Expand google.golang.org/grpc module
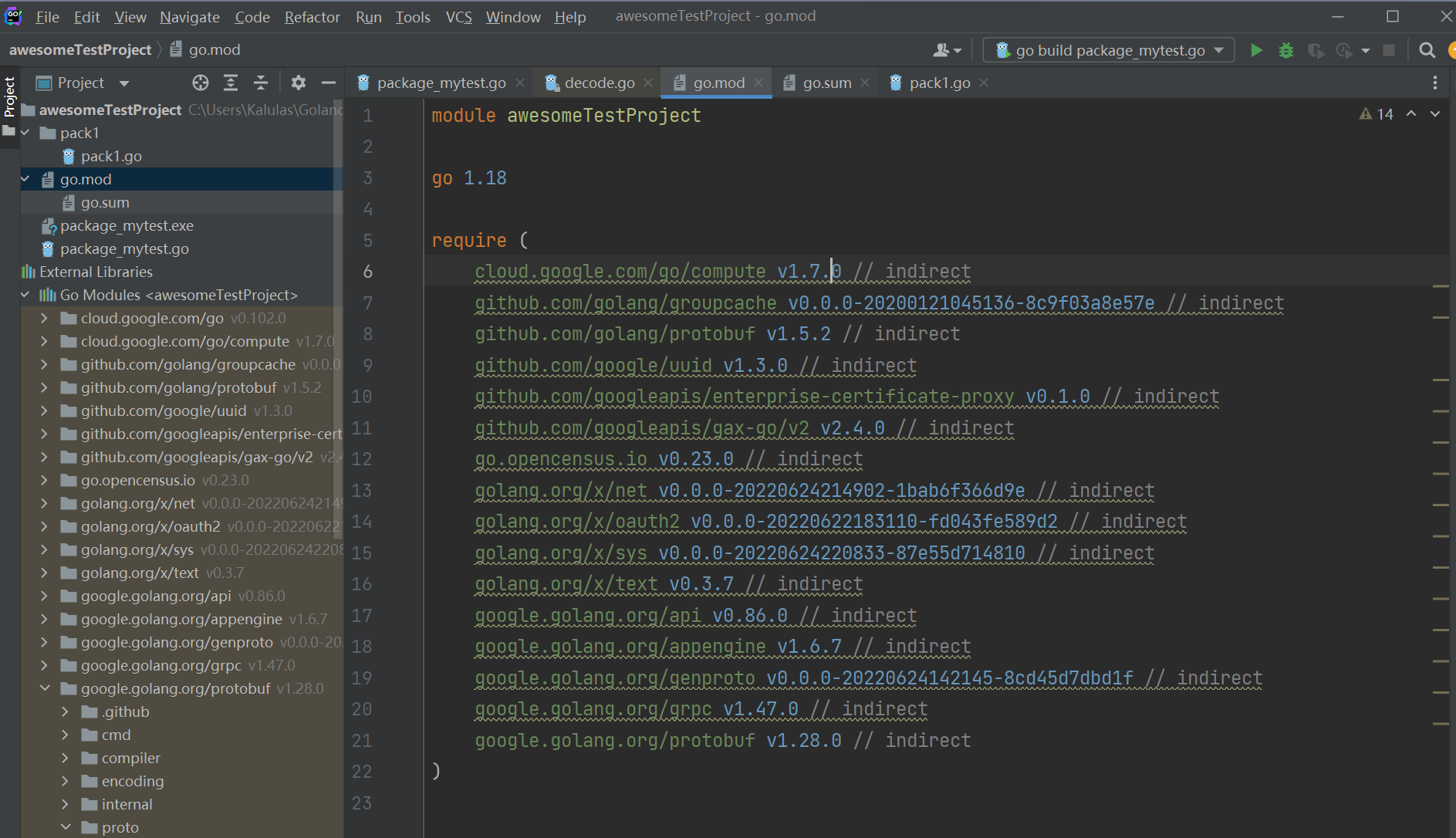Screen dimensions: 1456x838 (x=44, y=665)
